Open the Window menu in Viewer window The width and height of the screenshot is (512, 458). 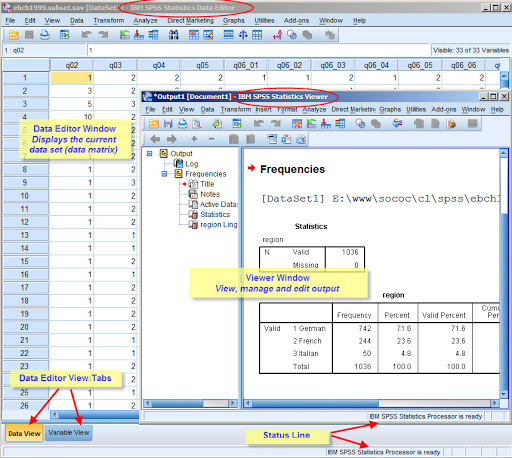point(473,109)
